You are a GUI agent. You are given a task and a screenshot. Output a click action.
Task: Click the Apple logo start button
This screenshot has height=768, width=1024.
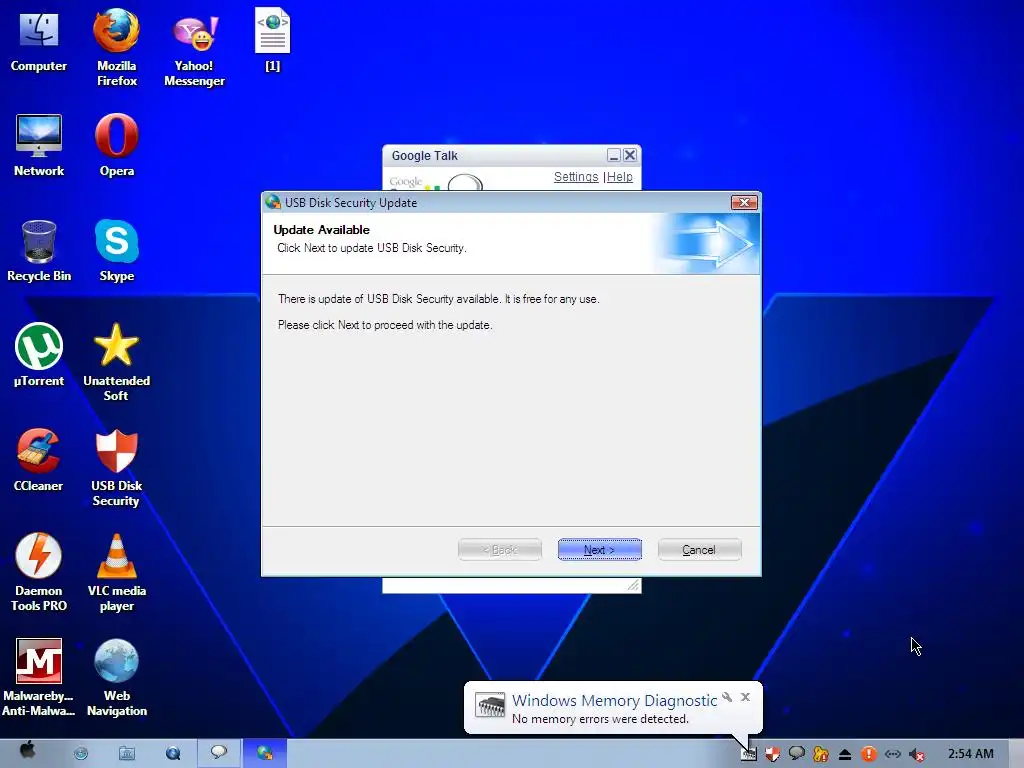coord(27,751)
